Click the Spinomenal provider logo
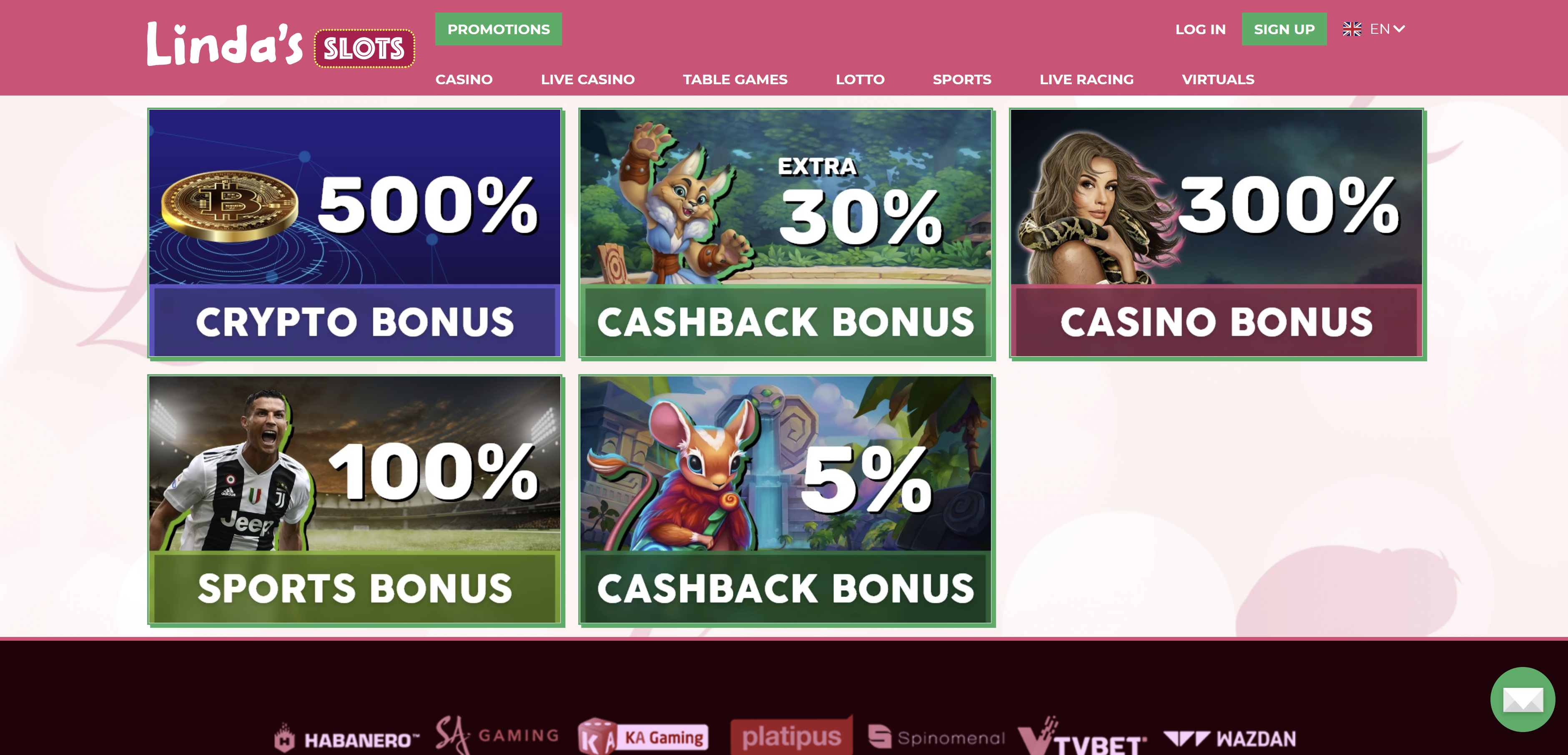The height and width of the screenshot is (755, 1568). click(936, 737)
